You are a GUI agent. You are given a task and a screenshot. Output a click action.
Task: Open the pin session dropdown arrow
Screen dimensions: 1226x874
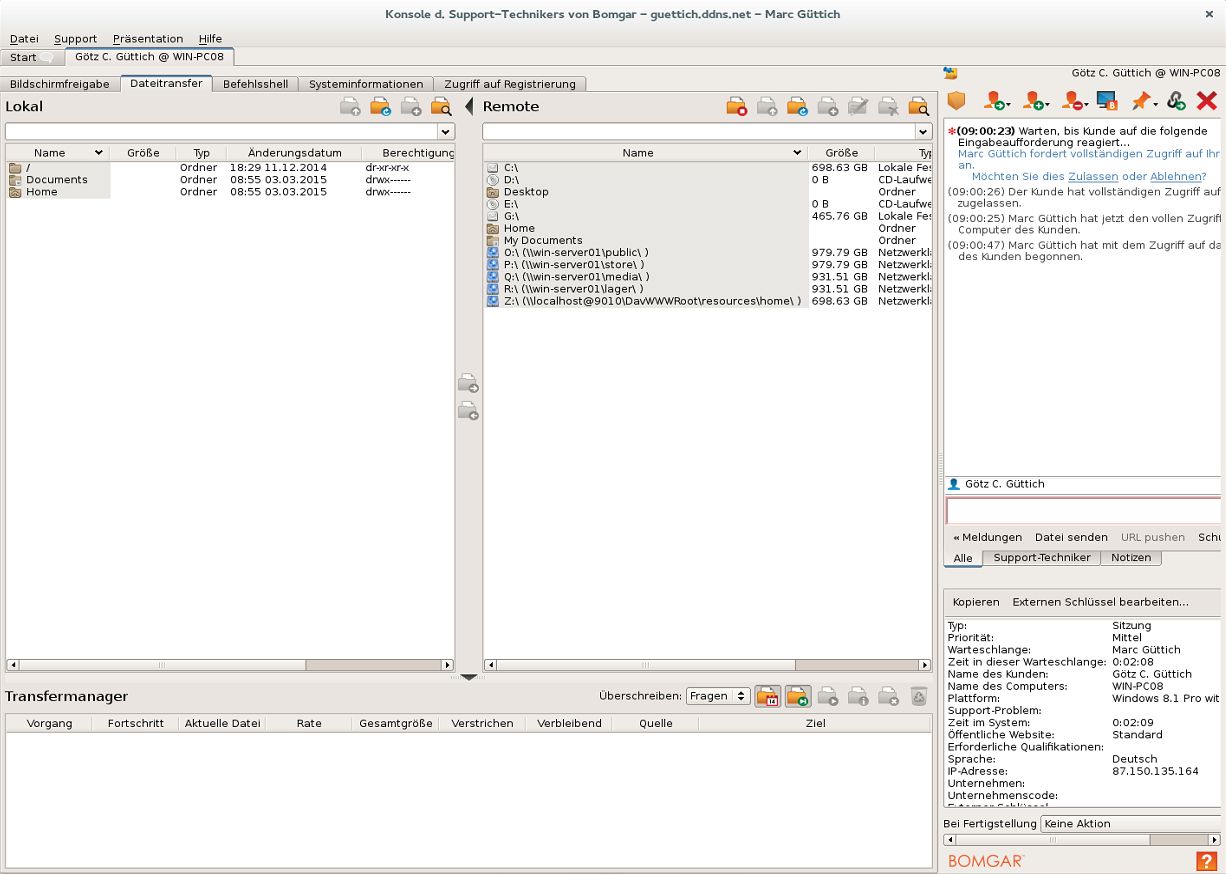pos(1155,104)
